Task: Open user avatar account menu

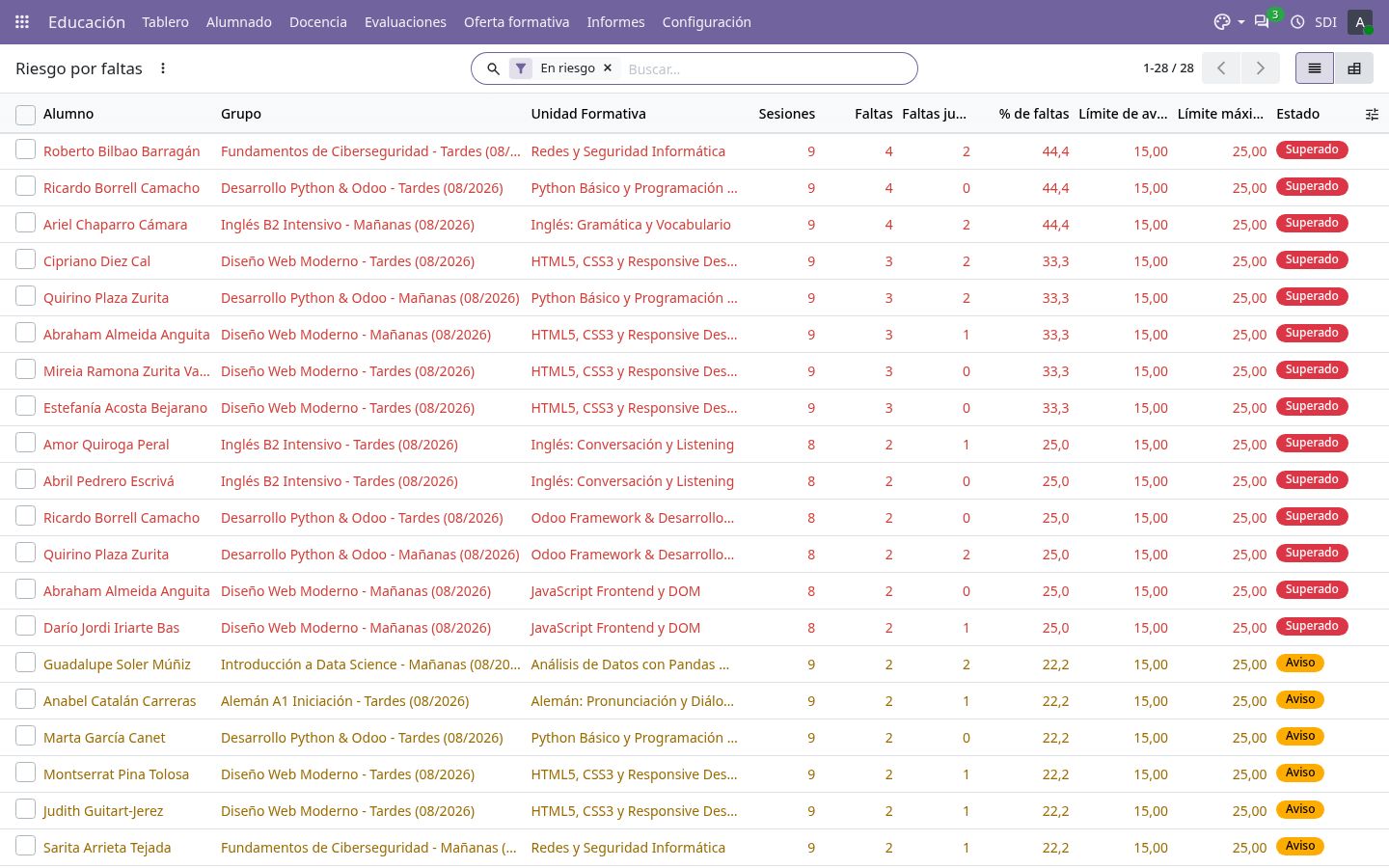Action: coord(1360,21)
